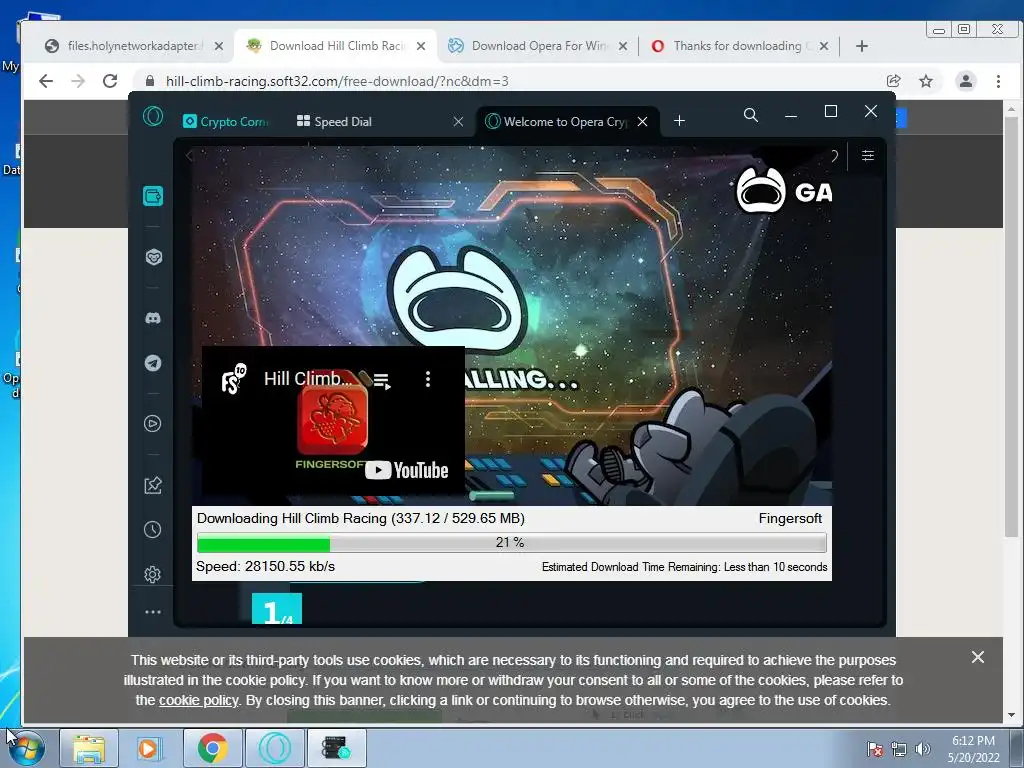Open Google Chrome from the taskbar
1024x768 pixels.
pos(212,748)
